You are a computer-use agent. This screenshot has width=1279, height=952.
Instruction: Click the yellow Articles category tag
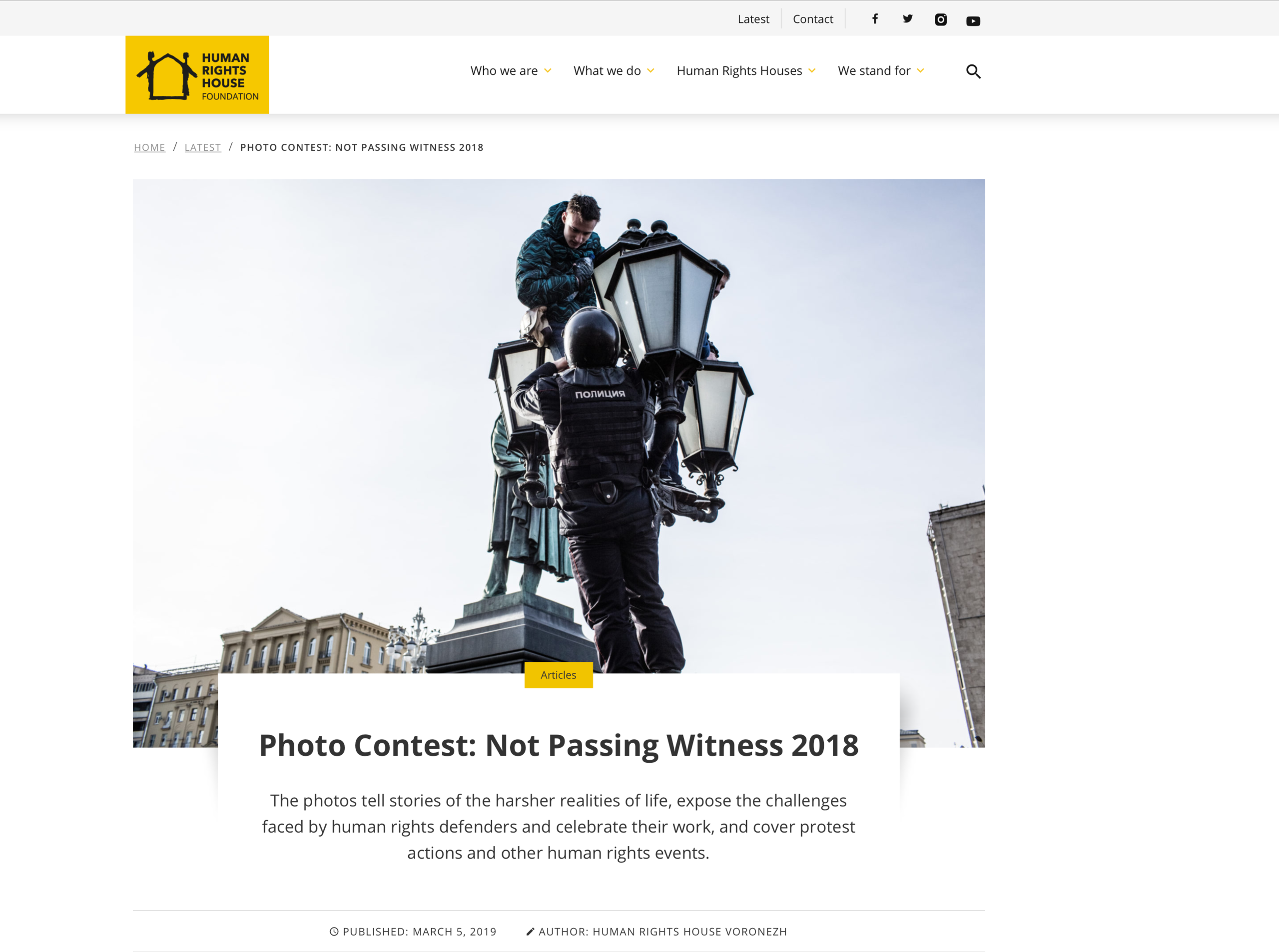pos(559,675)
